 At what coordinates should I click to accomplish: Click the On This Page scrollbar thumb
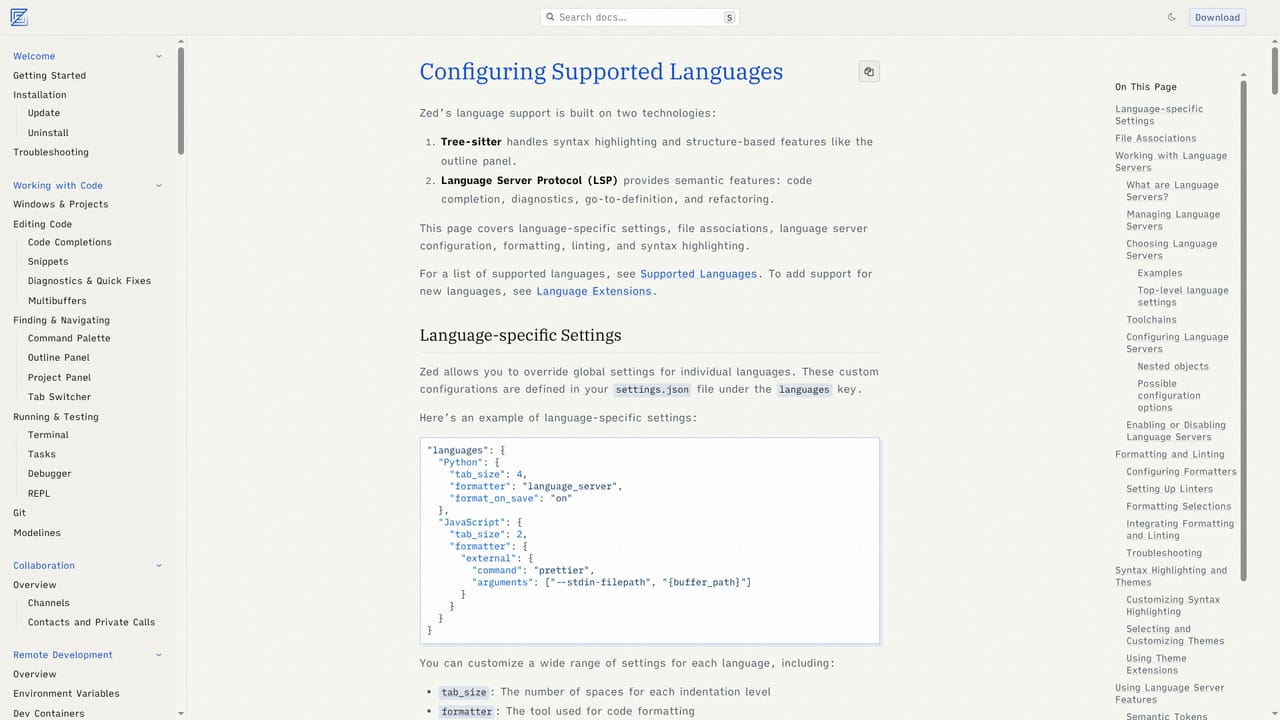point(1243,330)
